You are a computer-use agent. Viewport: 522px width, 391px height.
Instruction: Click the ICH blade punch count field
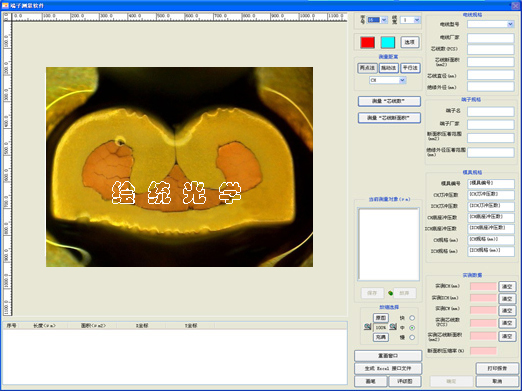click(491, 206)
